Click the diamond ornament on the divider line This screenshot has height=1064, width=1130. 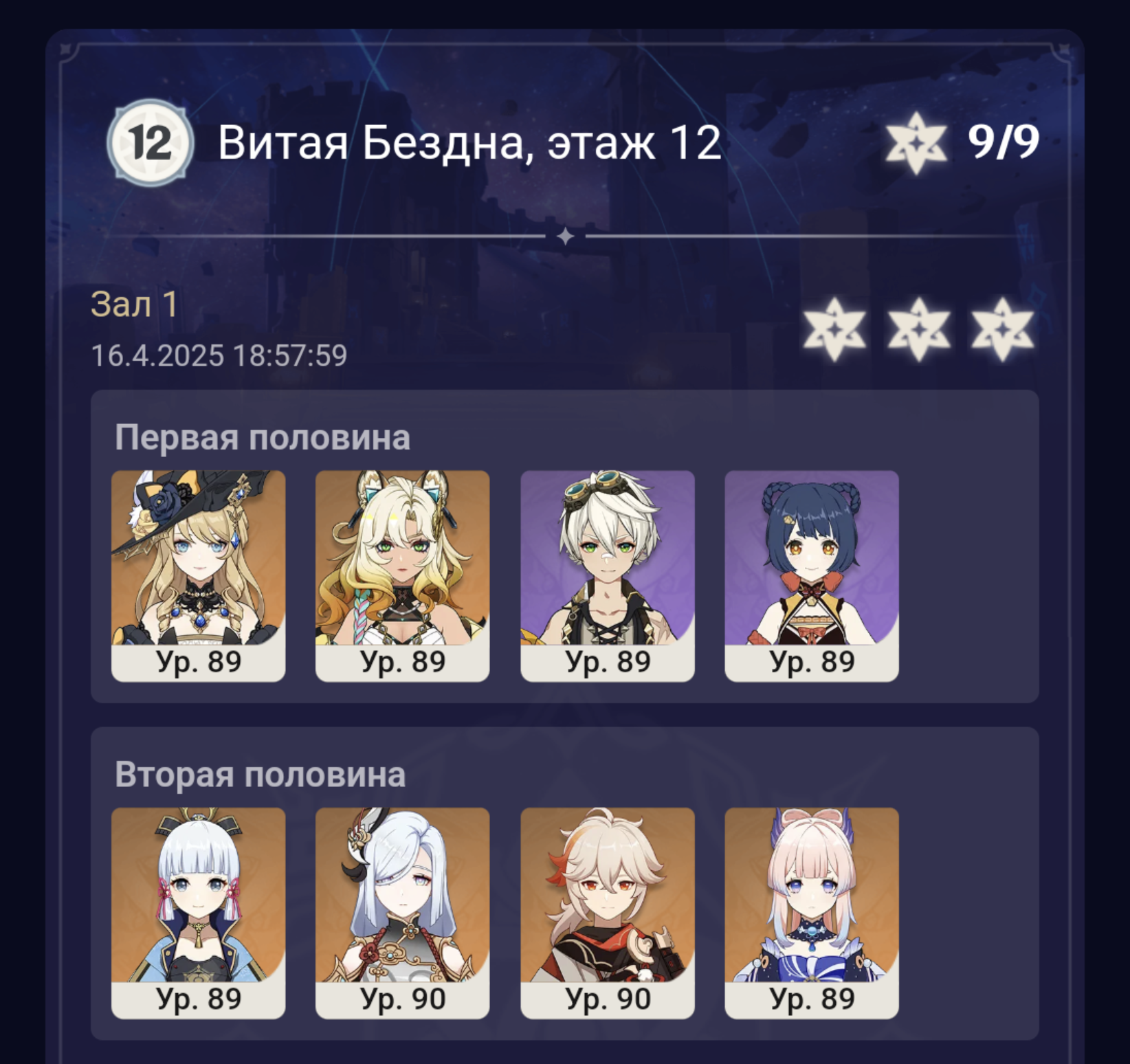[565, 236]
